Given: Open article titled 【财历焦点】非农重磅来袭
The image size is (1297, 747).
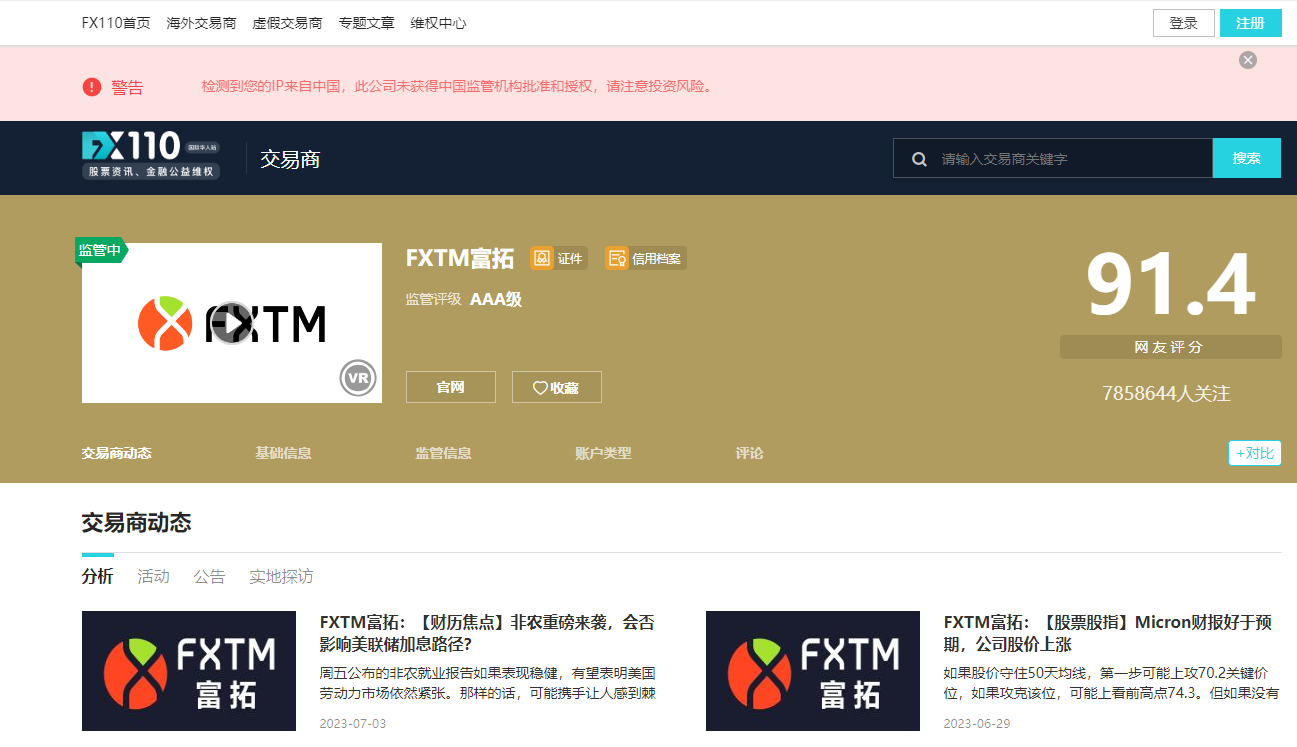Looking at the screenshot, I should coord(487,633).
